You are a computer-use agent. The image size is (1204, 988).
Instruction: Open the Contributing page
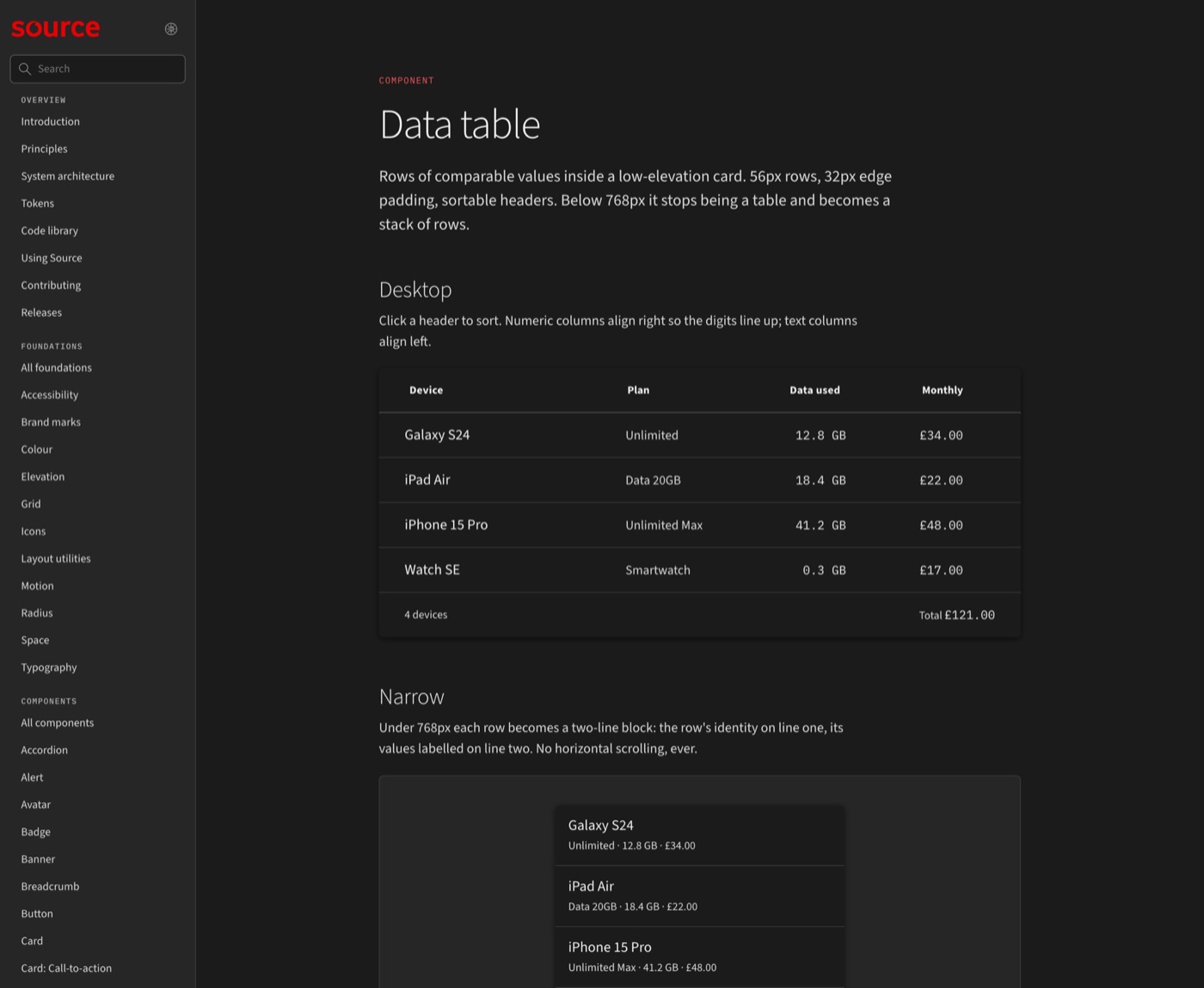(x=51, y=285)
